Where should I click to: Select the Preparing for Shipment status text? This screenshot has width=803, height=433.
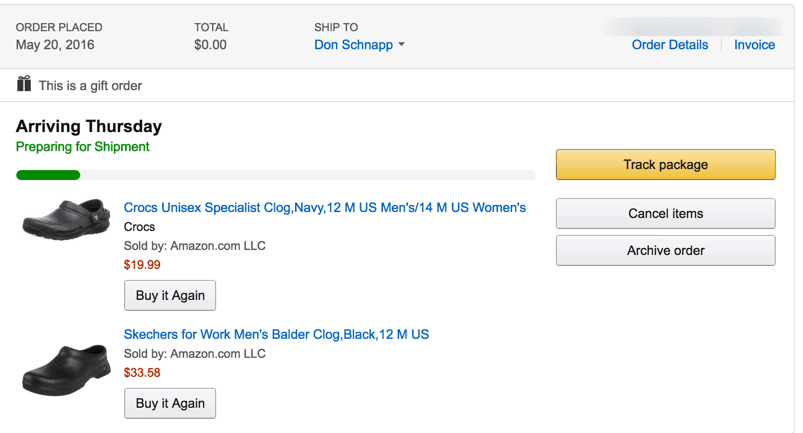(x=83, y=147)
